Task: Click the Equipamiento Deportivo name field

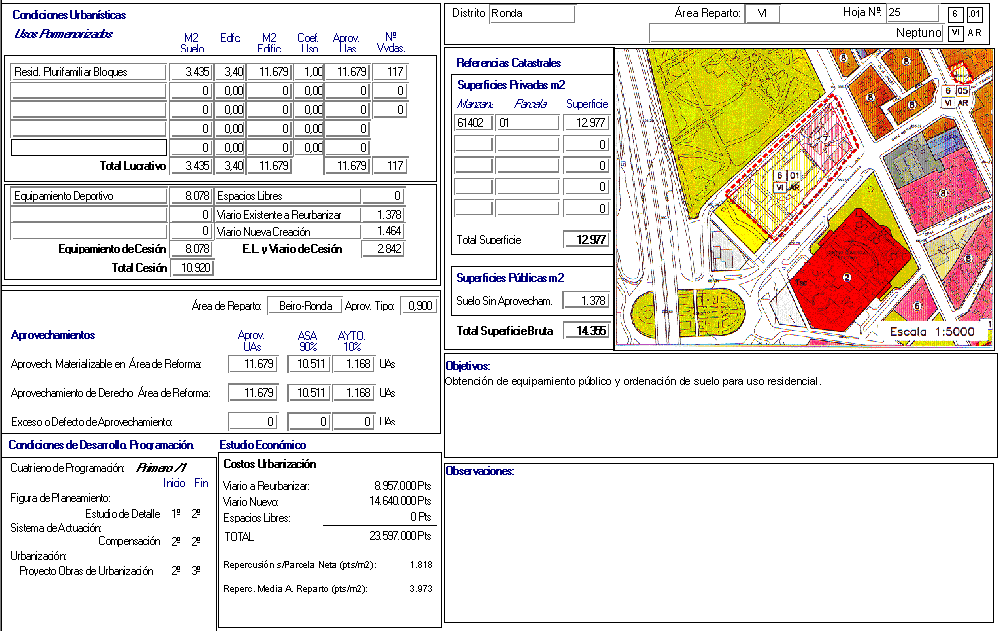Action: pyautogui.click(x=88, y=196)
